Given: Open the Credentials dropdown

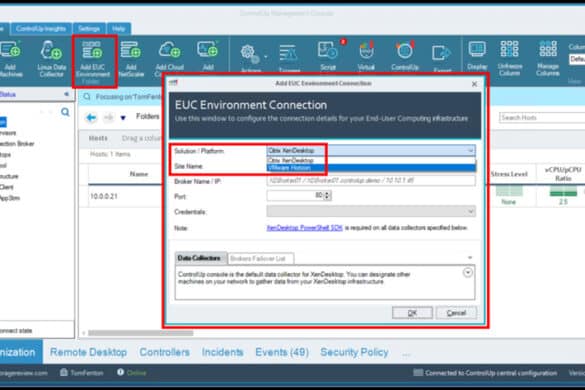Looking at the screenshot, I should (371, 212).
